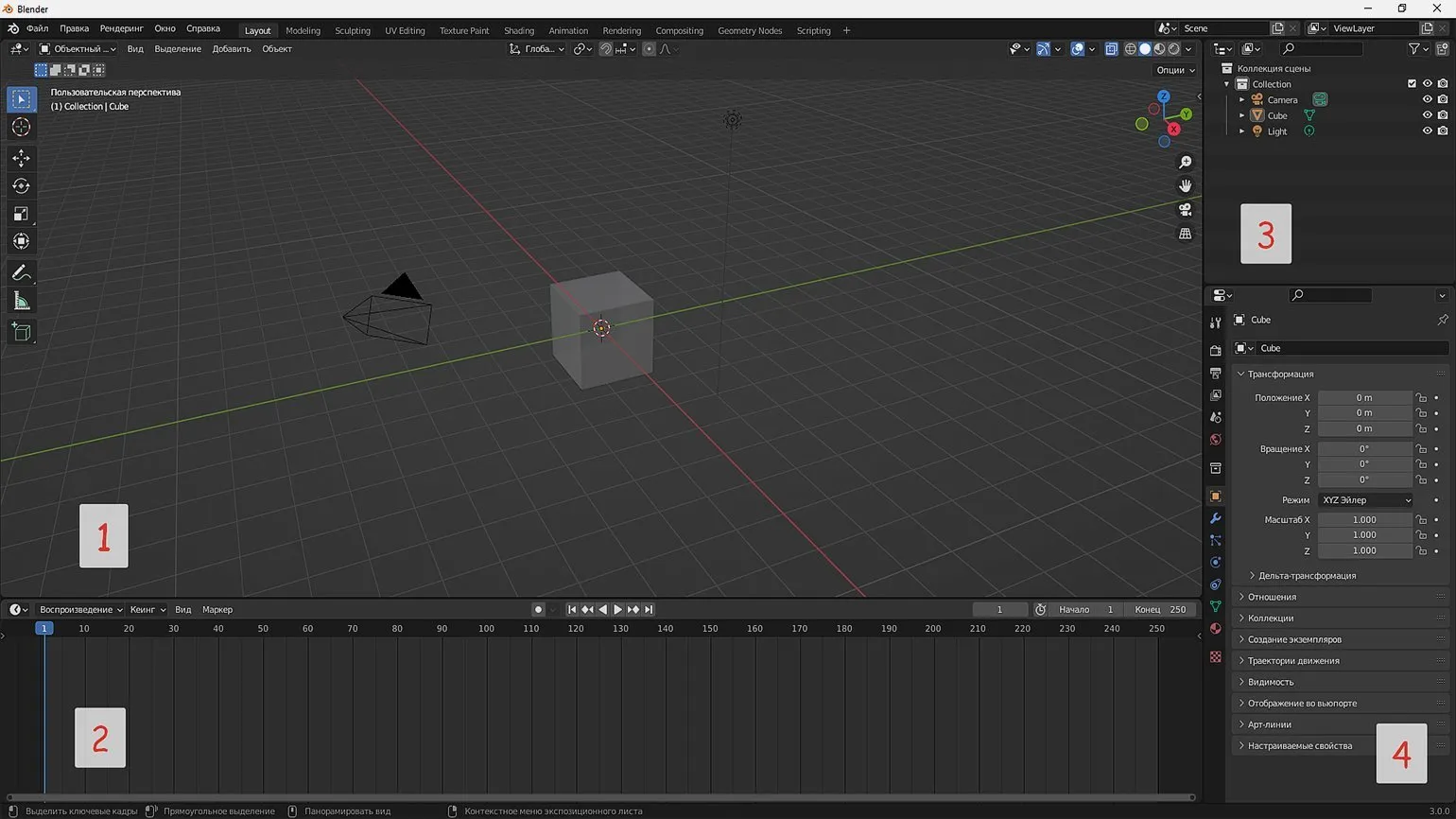Viewport: 1456px width, 819px height.
Task: Select the Measure tool
Action: (21, 302)
